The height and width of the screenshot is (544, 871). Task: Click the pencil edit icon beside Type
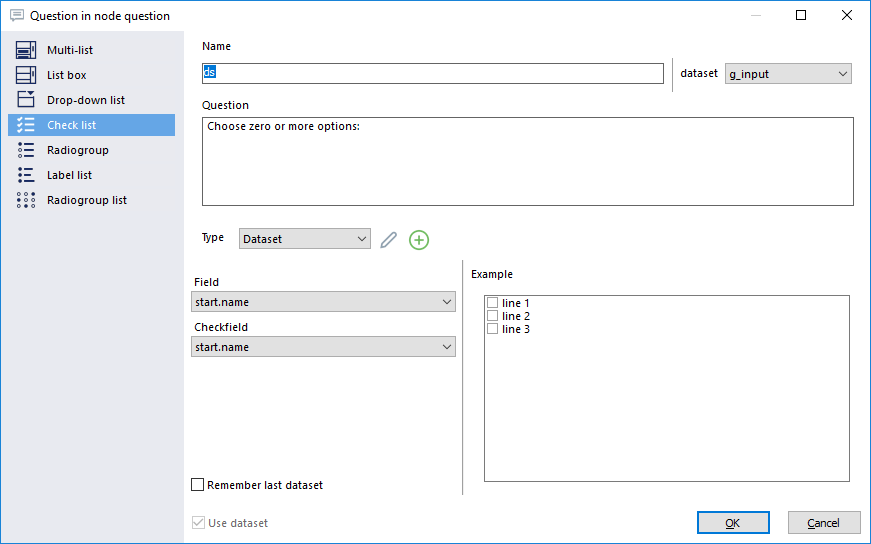388,240
